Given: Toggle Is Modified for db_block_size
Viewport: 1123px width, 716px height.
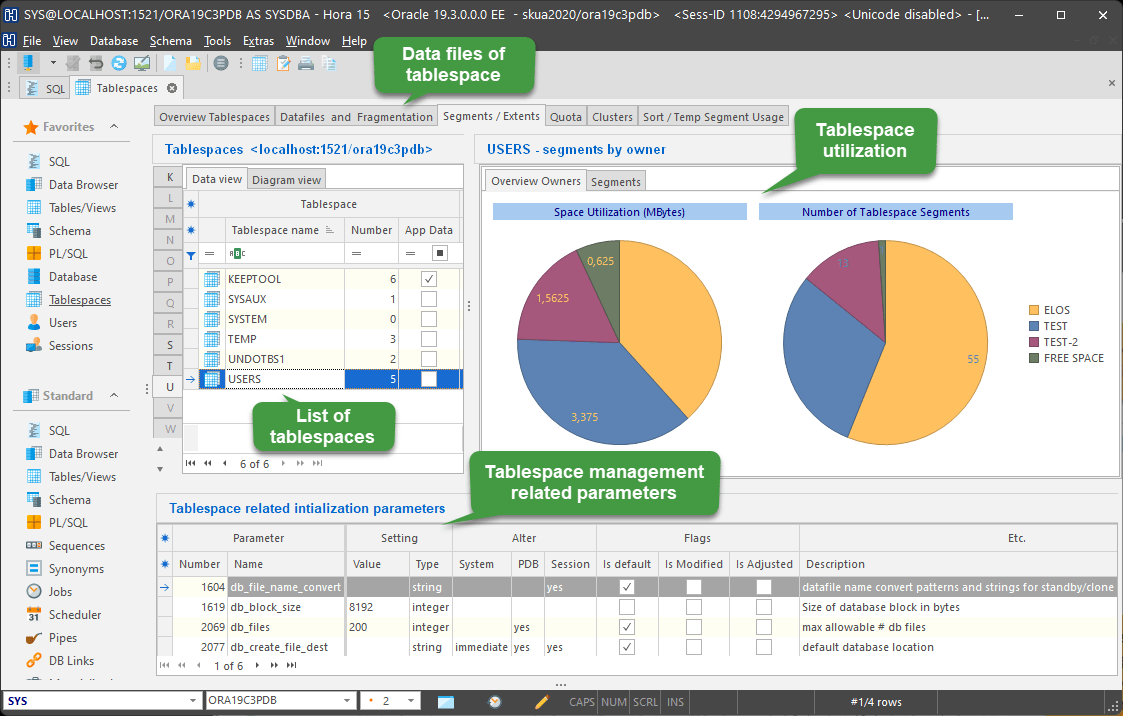Looking at the screenshot, I should pos(694,606).
